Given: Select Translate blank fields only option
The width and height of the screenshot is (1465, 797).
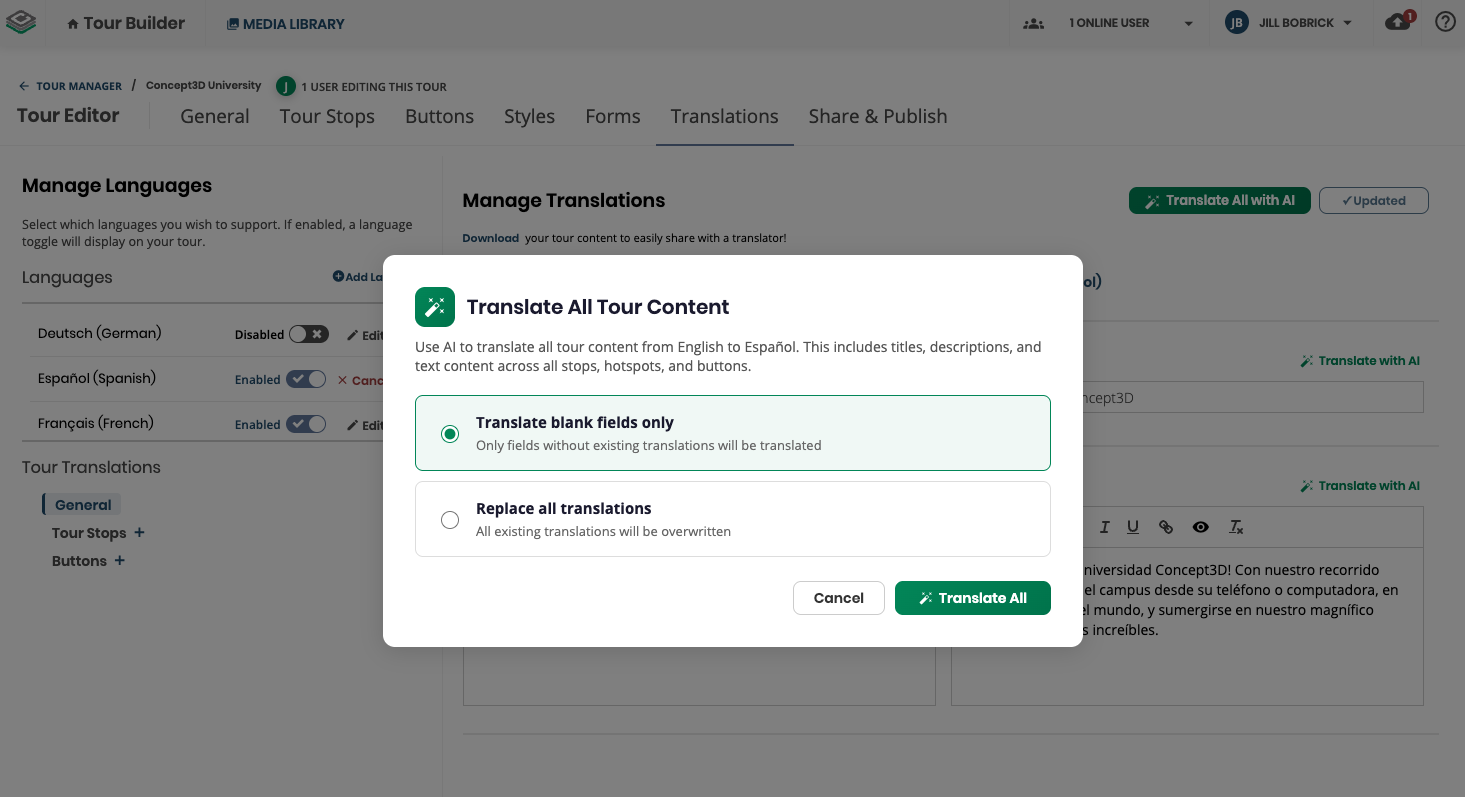Looking at the screenshot, I should point(450,433).
